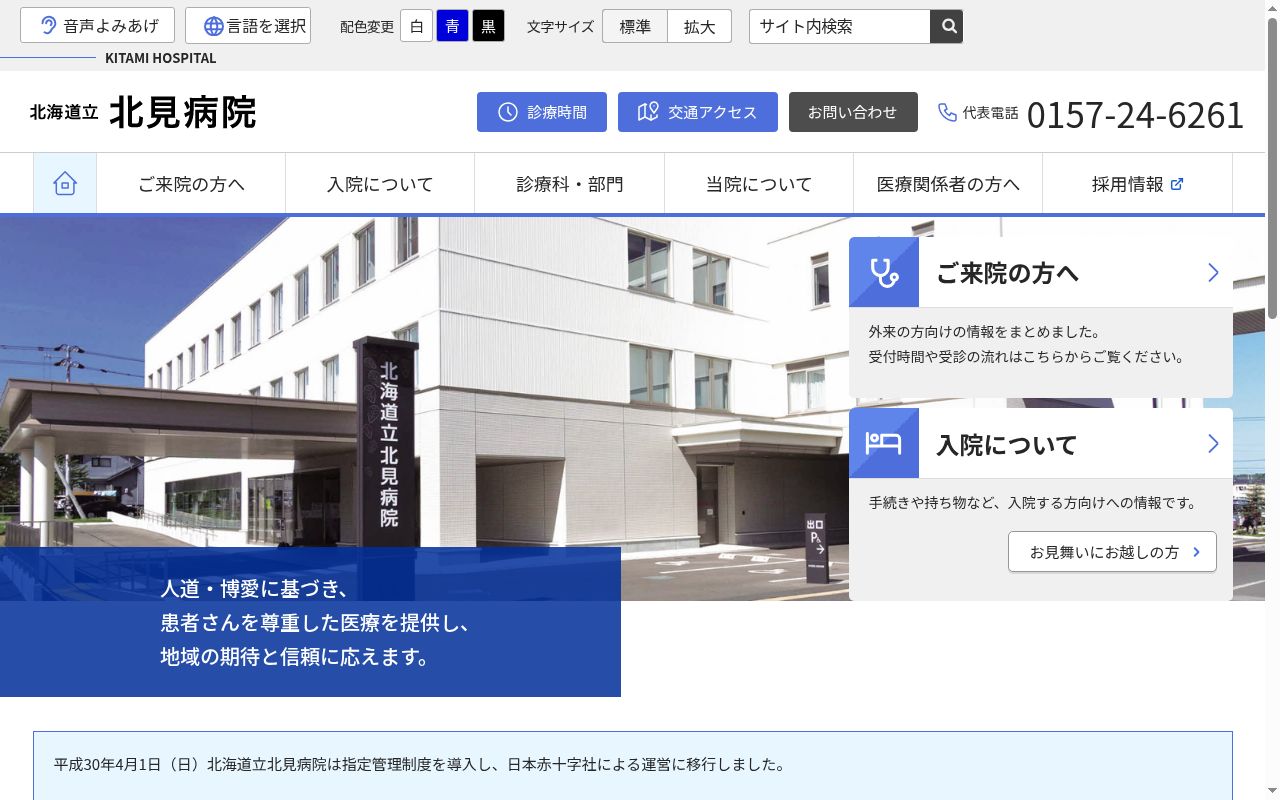Set text size to 拡大
Viewport: 1280px width, 800px height.
699,26
